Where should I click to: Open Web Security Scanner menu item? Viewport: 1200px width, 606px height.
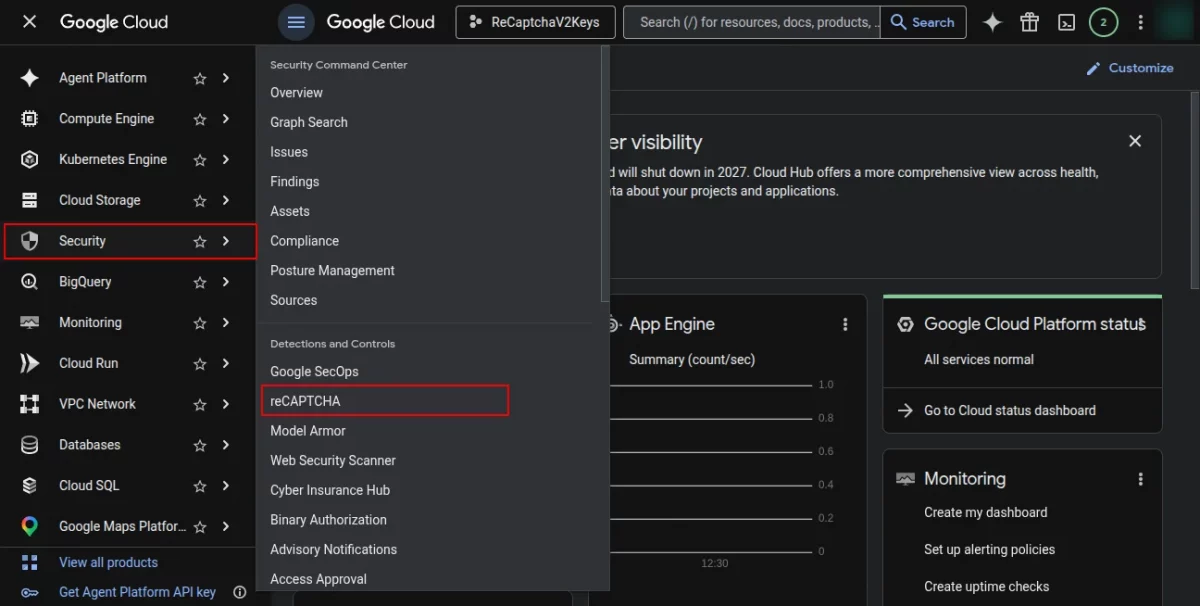(x=333, y=460)
